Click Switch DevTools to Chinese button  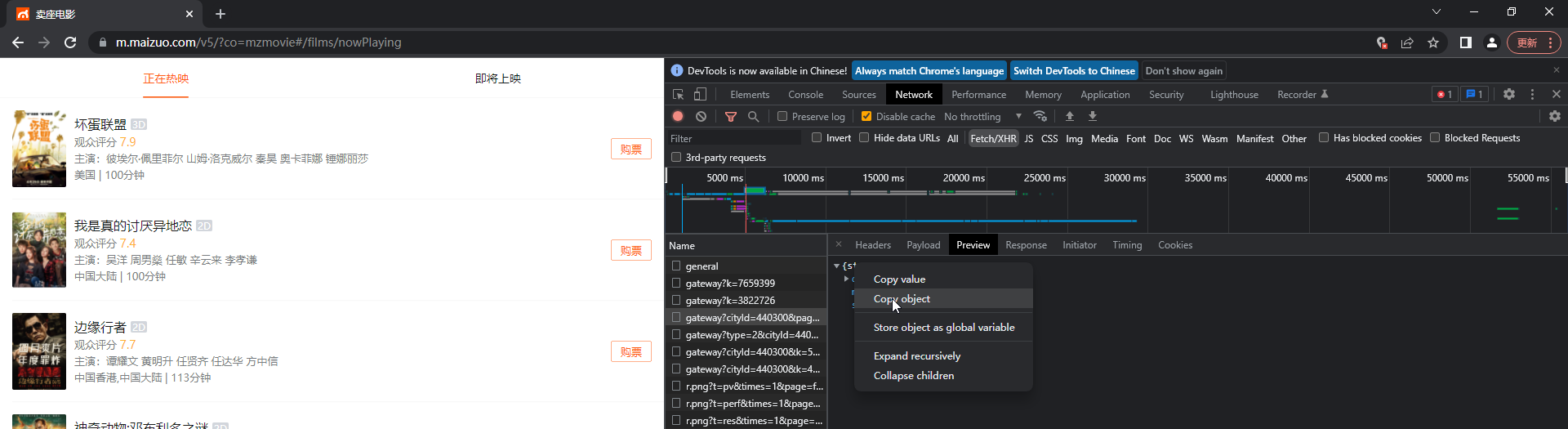[1074, 71]
